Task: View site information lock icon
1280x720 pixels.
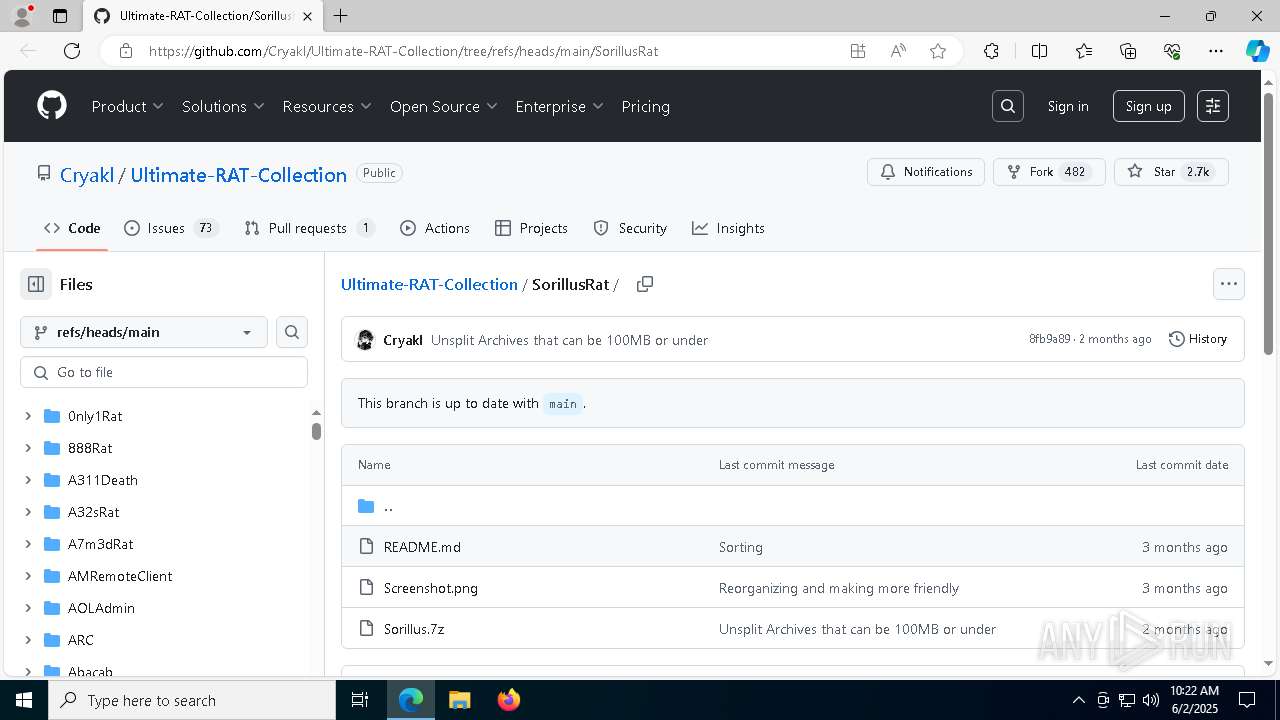Action: pyautogui.click(x=126, y=51)
